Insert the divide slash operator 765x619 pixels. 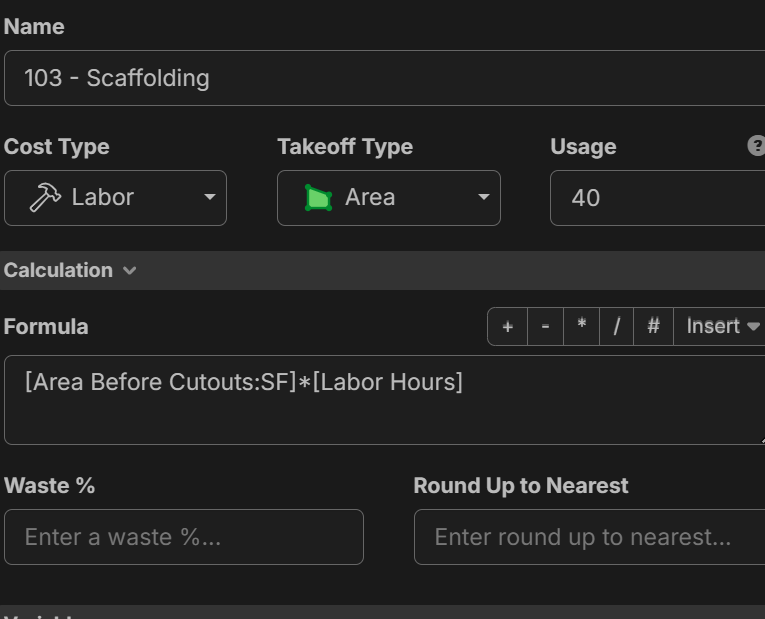tap(617, 327)
